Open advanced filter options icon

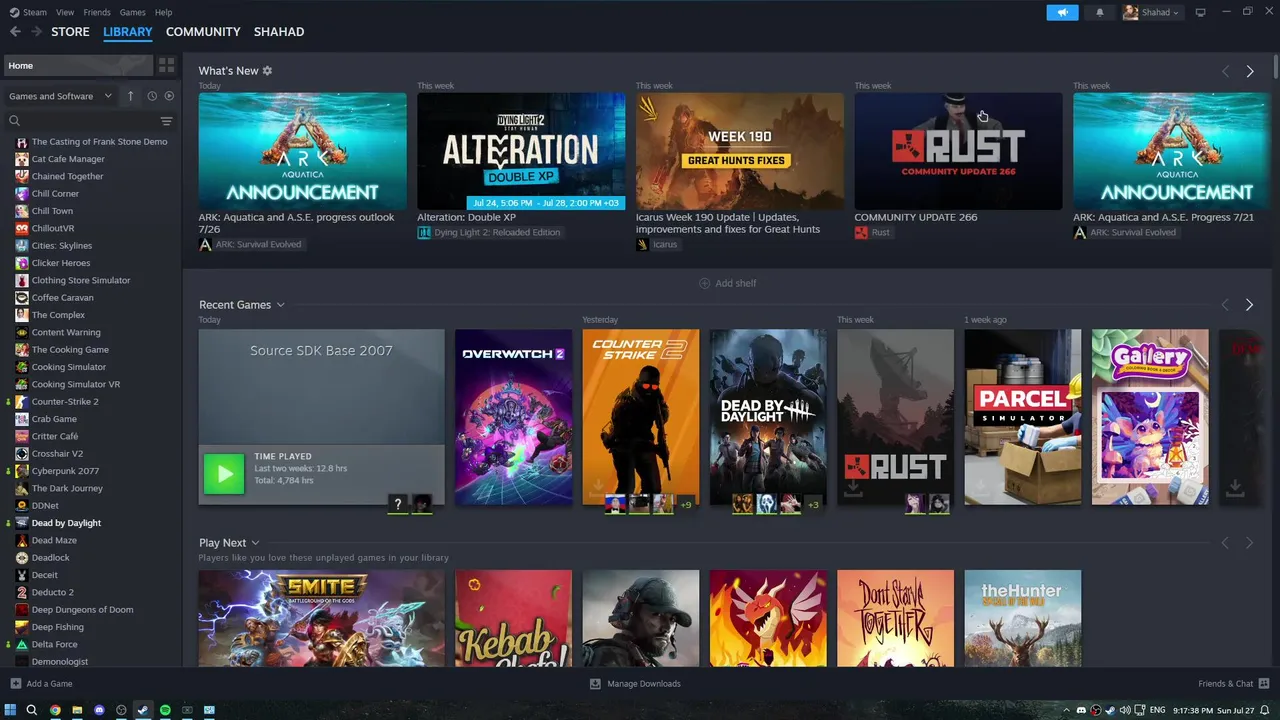[166, 121]
